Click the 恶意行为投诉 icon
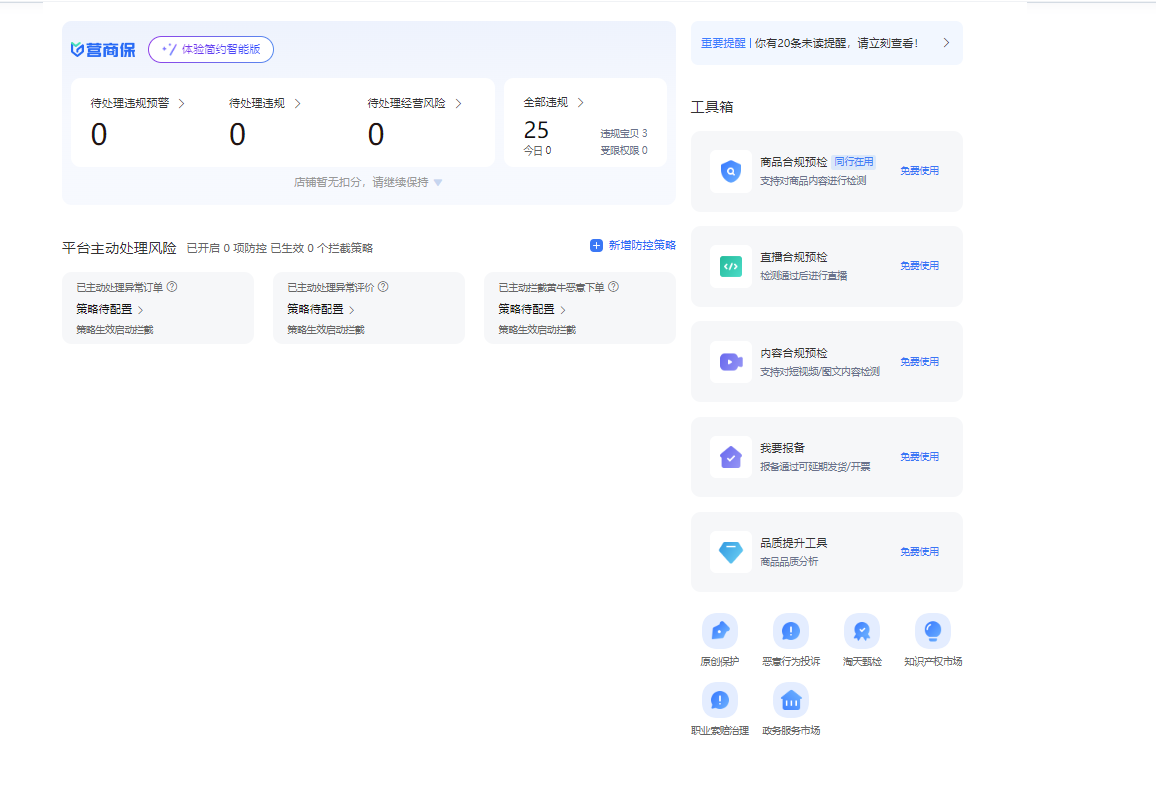The height and width of the screenshot is (796, 1156). point(790,631)
